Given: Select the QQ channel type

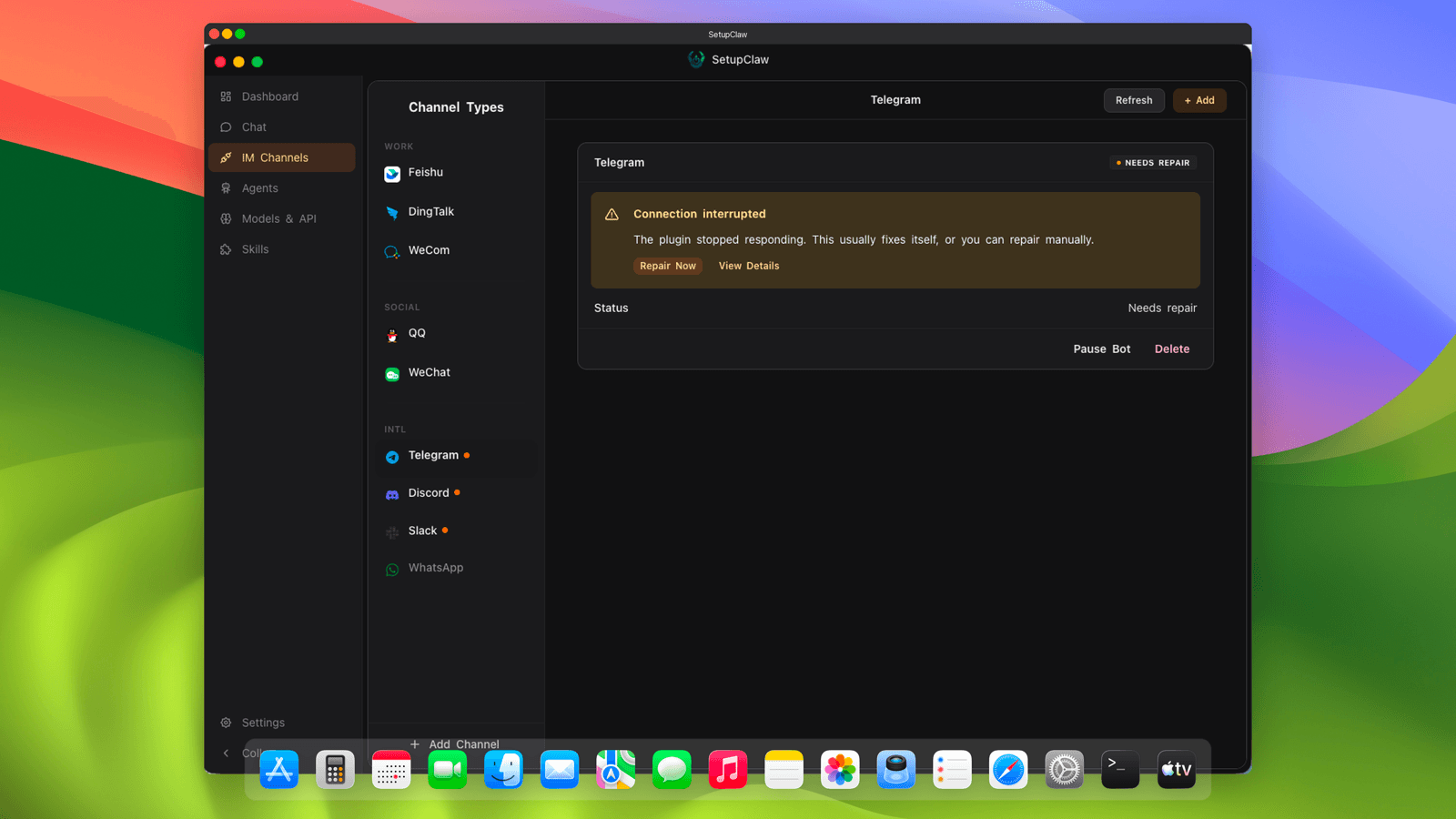Looking at the screenshot, I should pyautogui.click(x=456, y=334).
